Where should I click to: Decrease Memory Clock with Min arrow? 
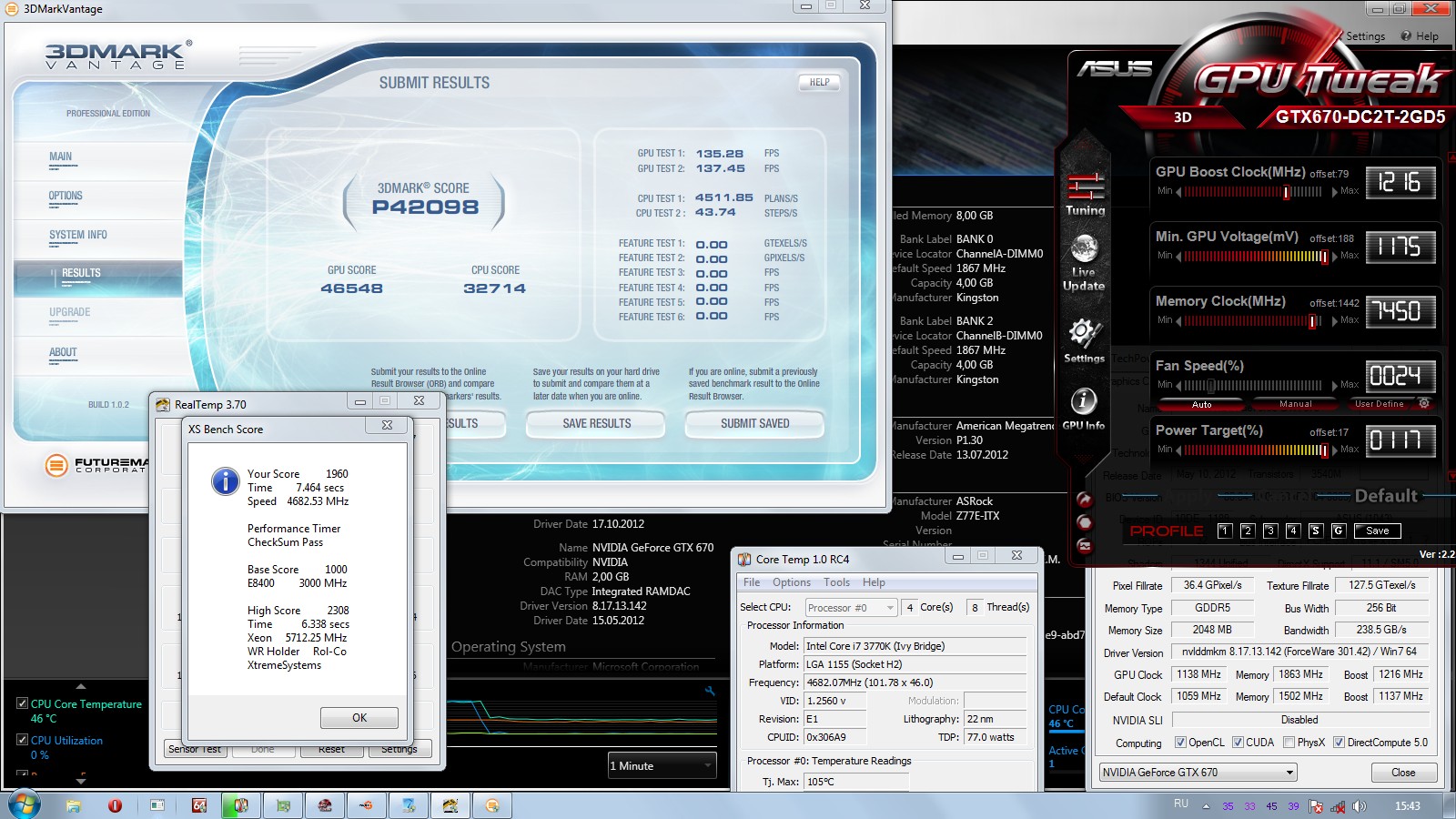click(x=1178, y=320)
